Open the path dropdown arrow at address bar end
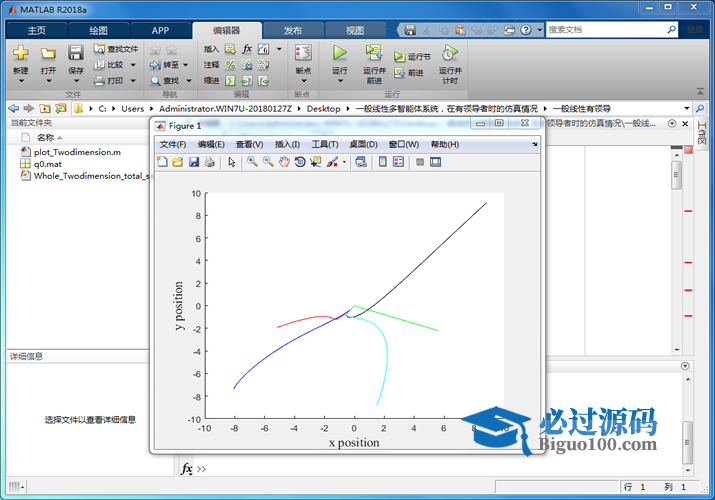 [686, 108]
